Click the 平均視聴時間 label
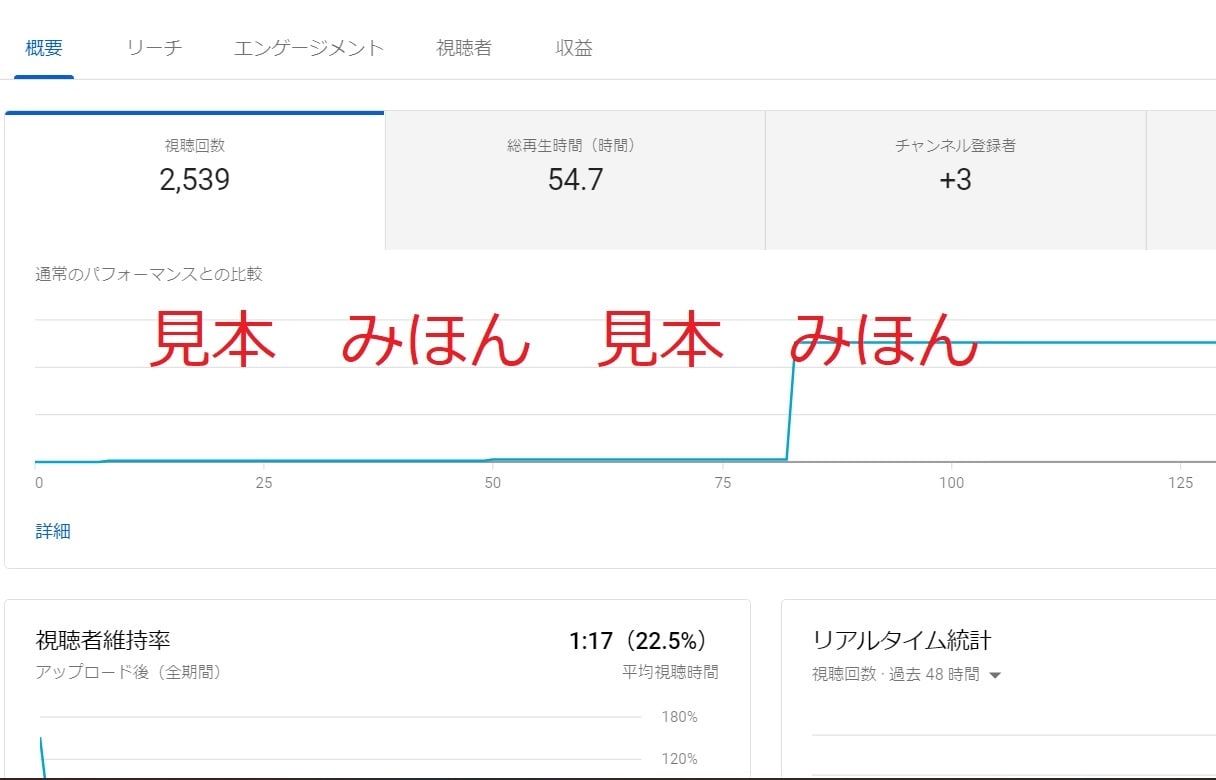Screen dimensions: 1216x780 670,672
